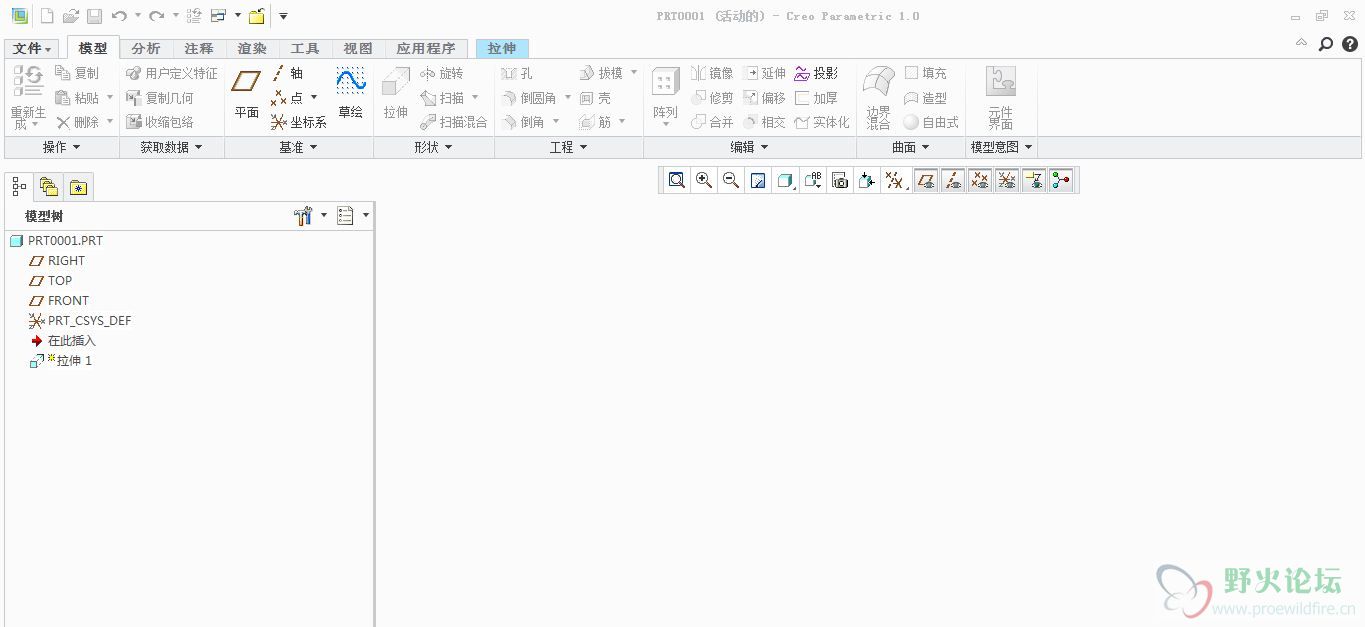Click the 元件界面 component interface tool
Screen dimensions: 1365x627
coord(1000,98)
